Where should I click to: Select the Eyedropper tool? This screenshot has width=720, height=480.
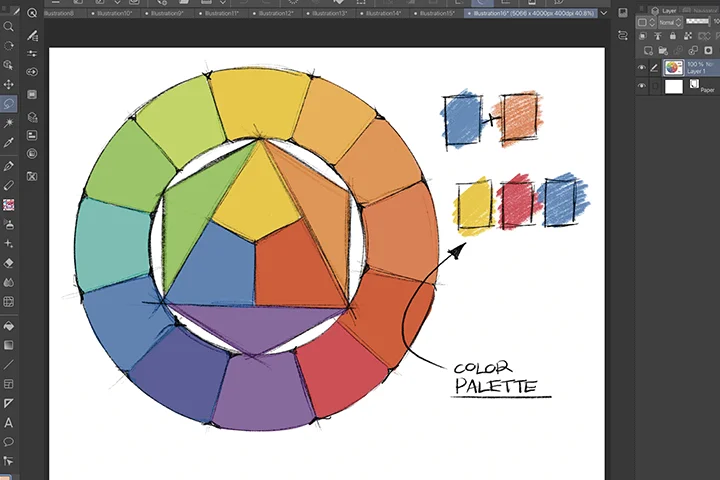click(8, 142)
